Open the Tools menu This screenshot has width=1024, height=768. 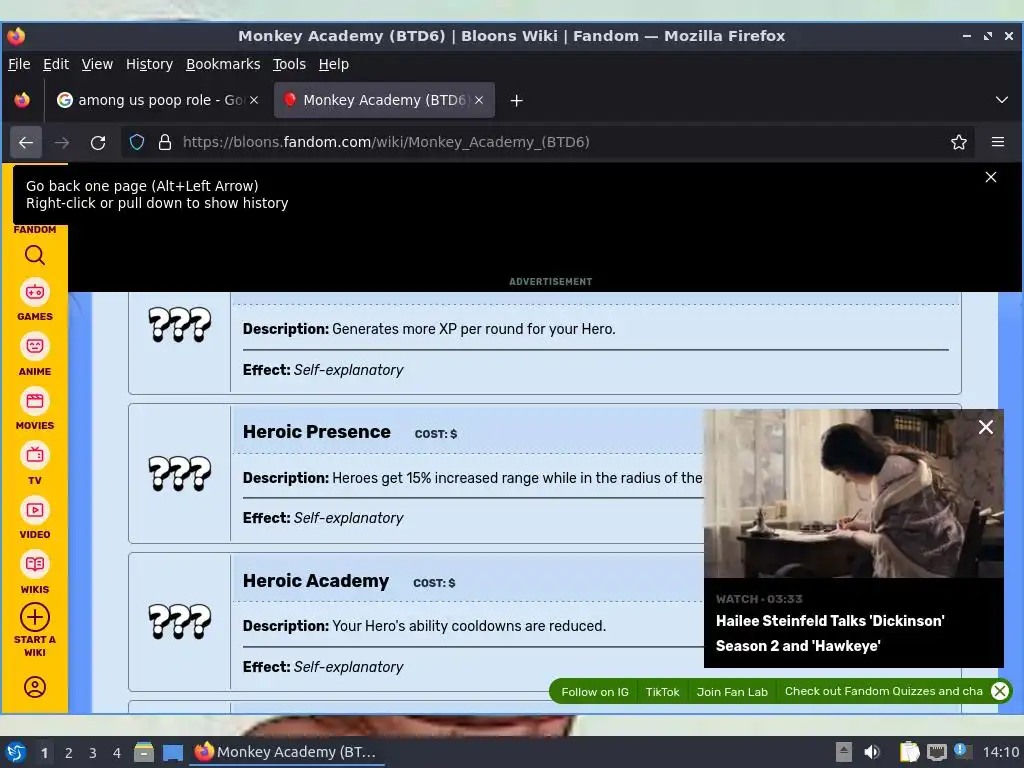coord(289,64)
